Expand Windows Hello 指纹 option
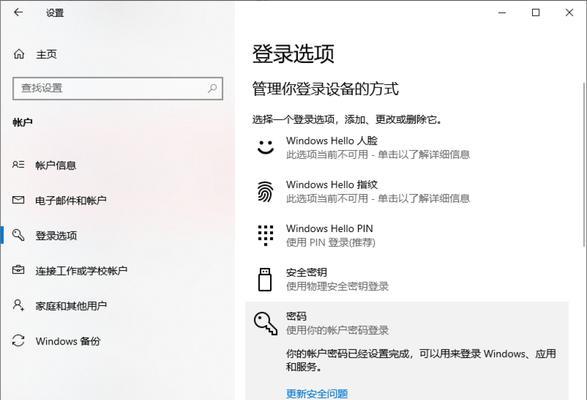Viewport: 587px width, 400px height. (407, 191)
